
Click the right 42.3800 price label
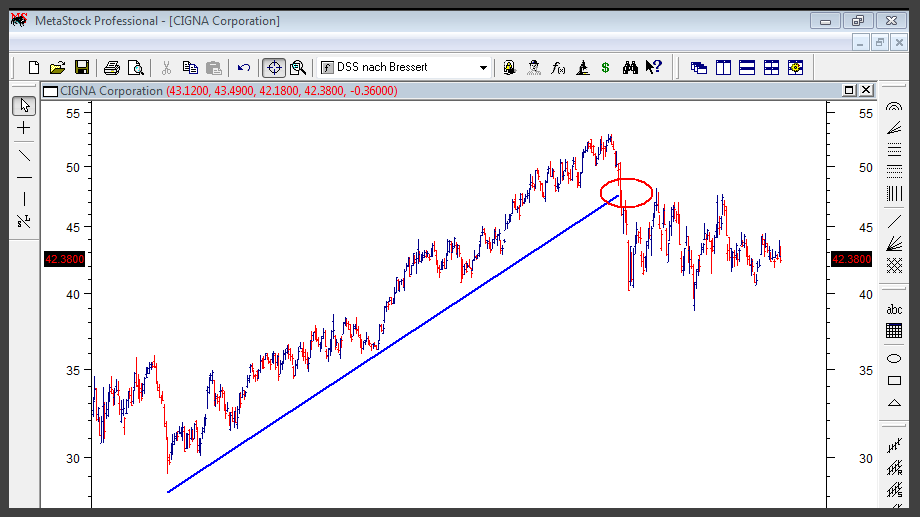click(x=851, y=259)
